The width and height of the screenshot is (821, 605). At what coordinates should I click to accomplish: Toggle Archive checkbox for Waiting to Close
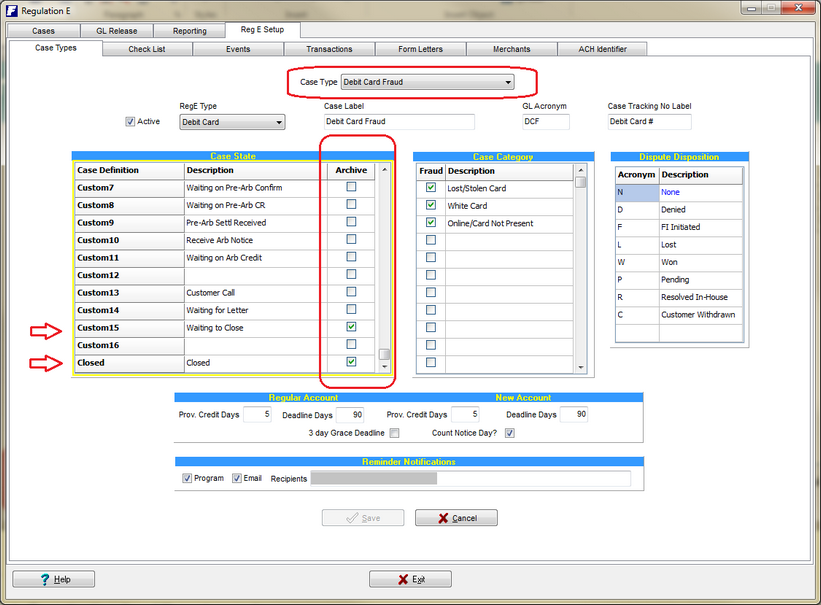point(351,327)
